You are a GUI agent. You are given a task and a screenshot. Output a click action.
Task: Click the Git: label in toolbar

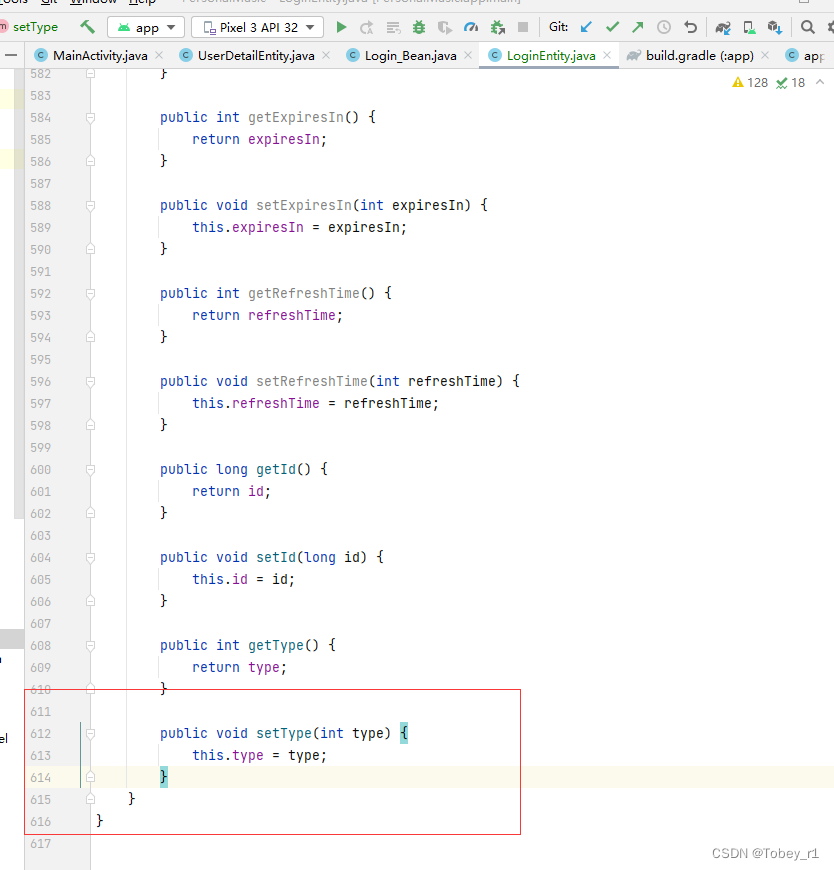pyautogui.click(x=558, y=27)
